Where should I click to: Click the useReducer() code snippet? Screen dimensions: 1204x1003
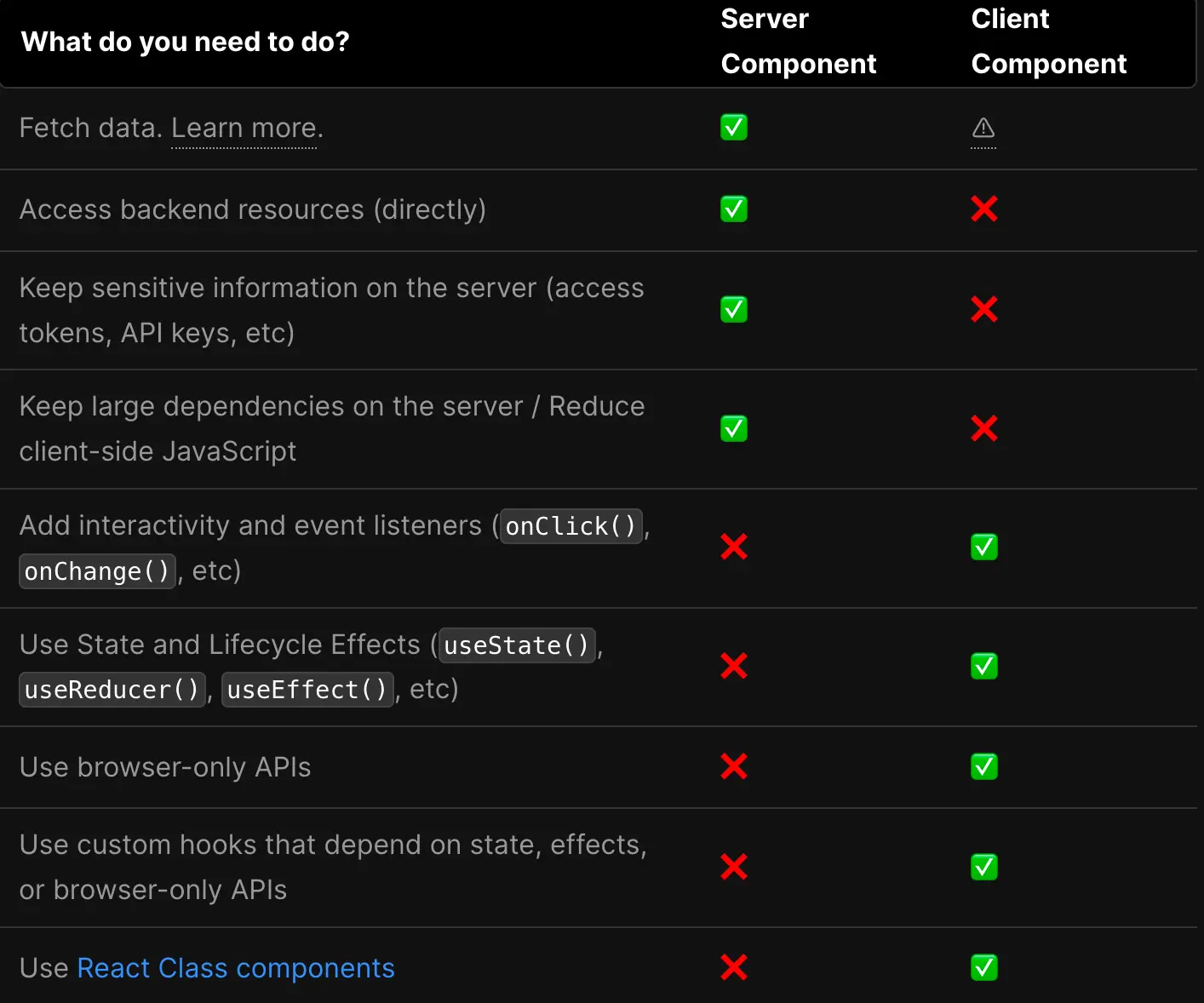112,690
